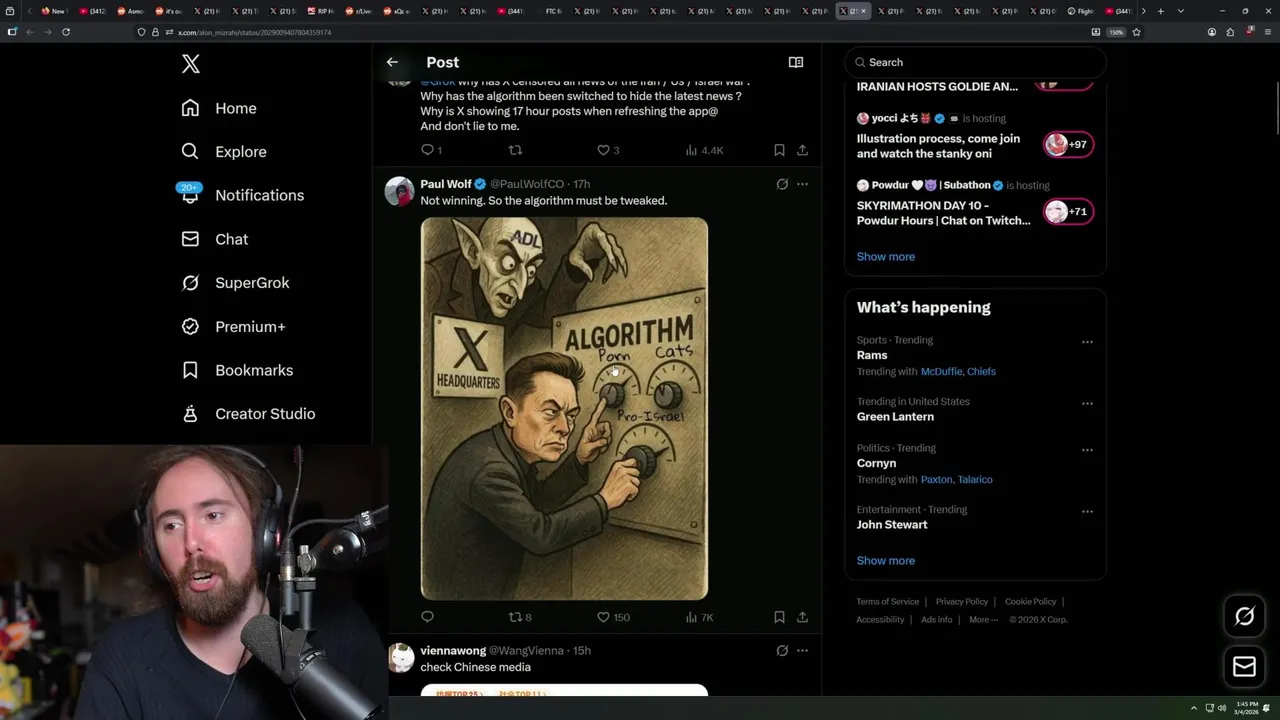The width and height of the screenshot is (1280, 720).
Task: Bookmark Paul Wolf's post
Action: (779, 617)
